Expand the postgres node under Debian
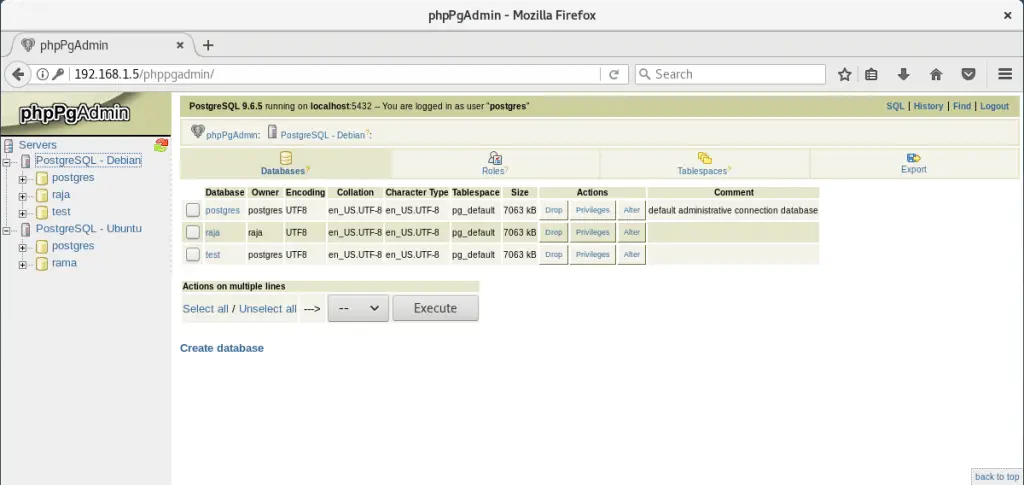1024x485 pixels. tap(23, 179)
